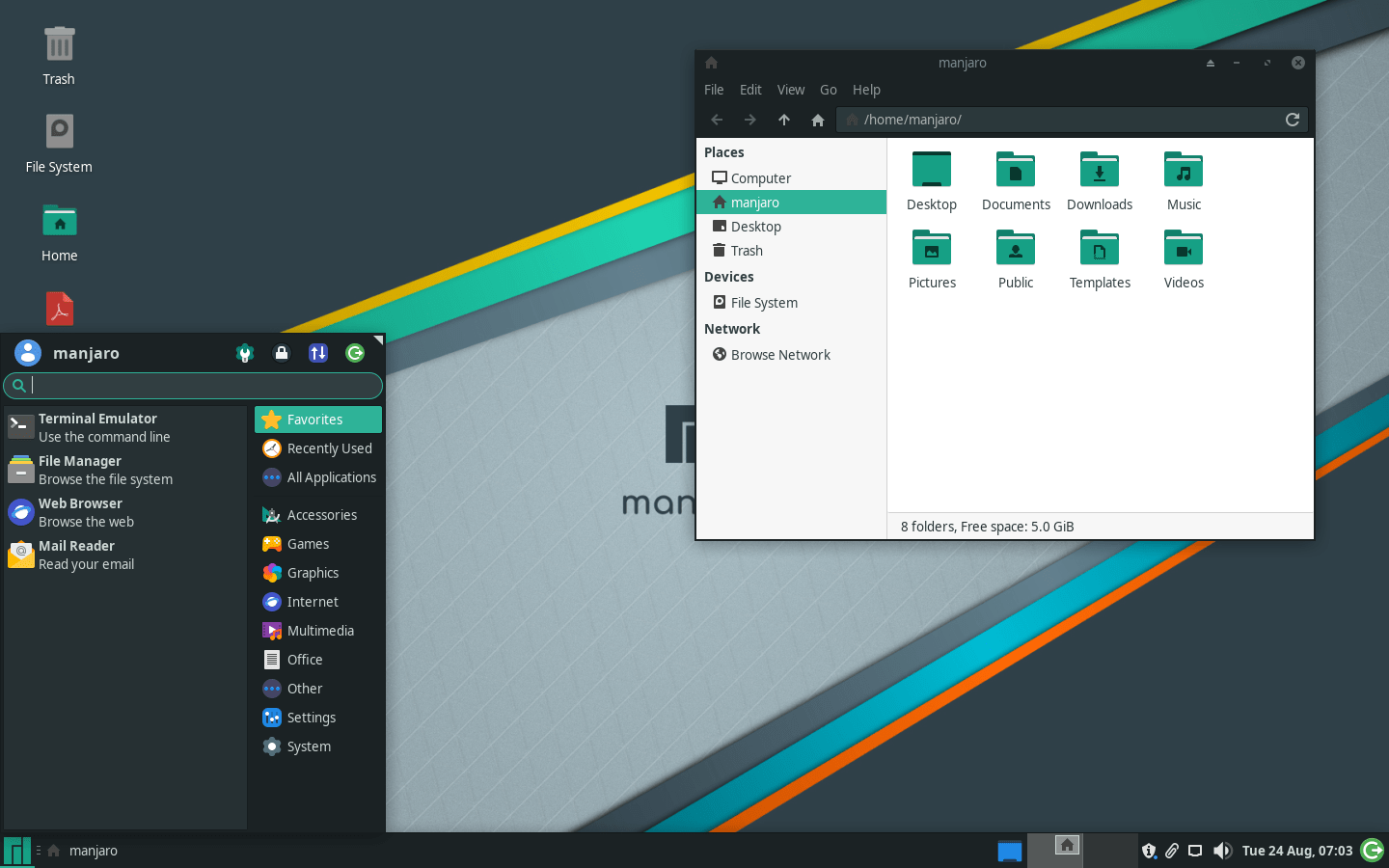Launch File Manager from favorites
Viewport: 1389px width, 868px height.
point(124,470)
